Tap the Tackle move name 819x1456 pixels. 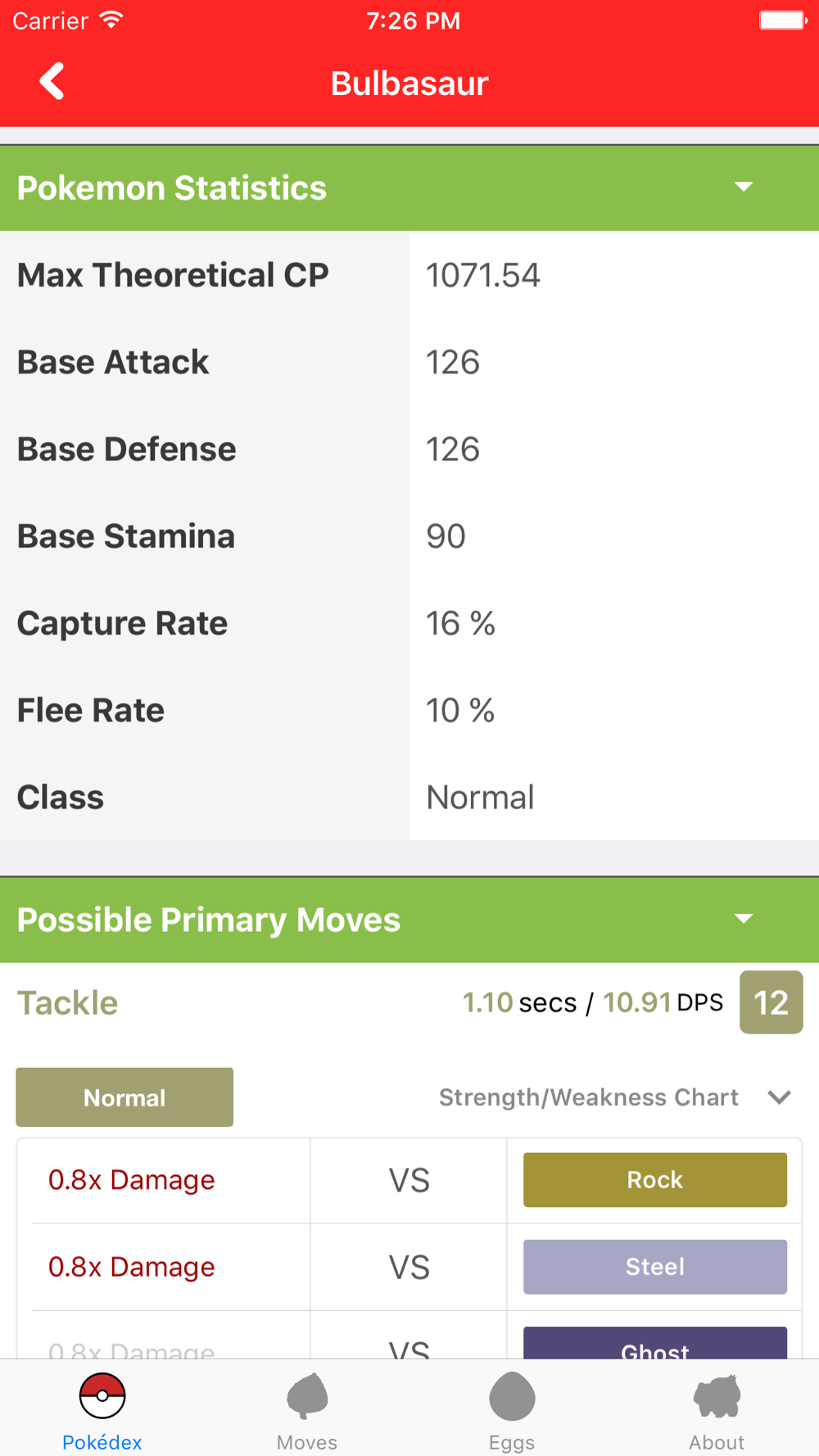pos(68,1003)
